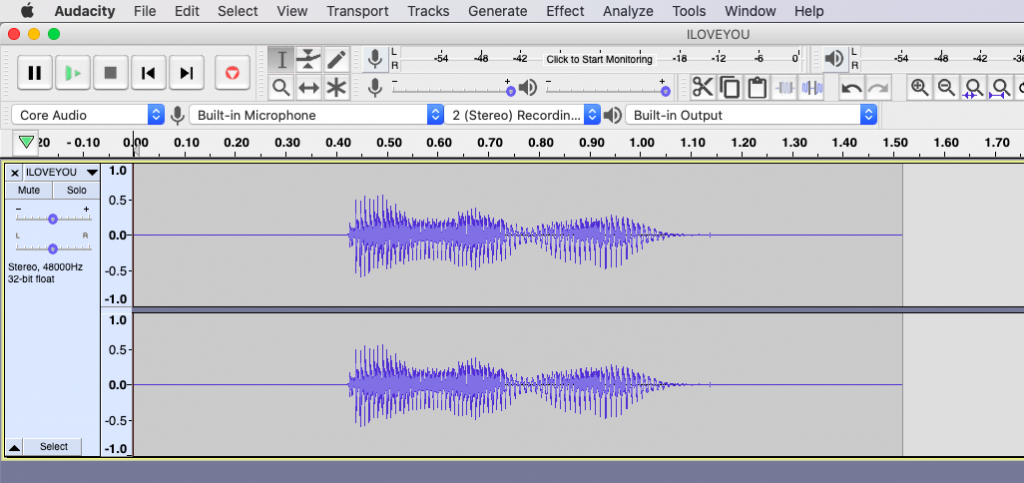Open the Analyze menu
The height and width of the screenshot is (483, 1024).
628,11
